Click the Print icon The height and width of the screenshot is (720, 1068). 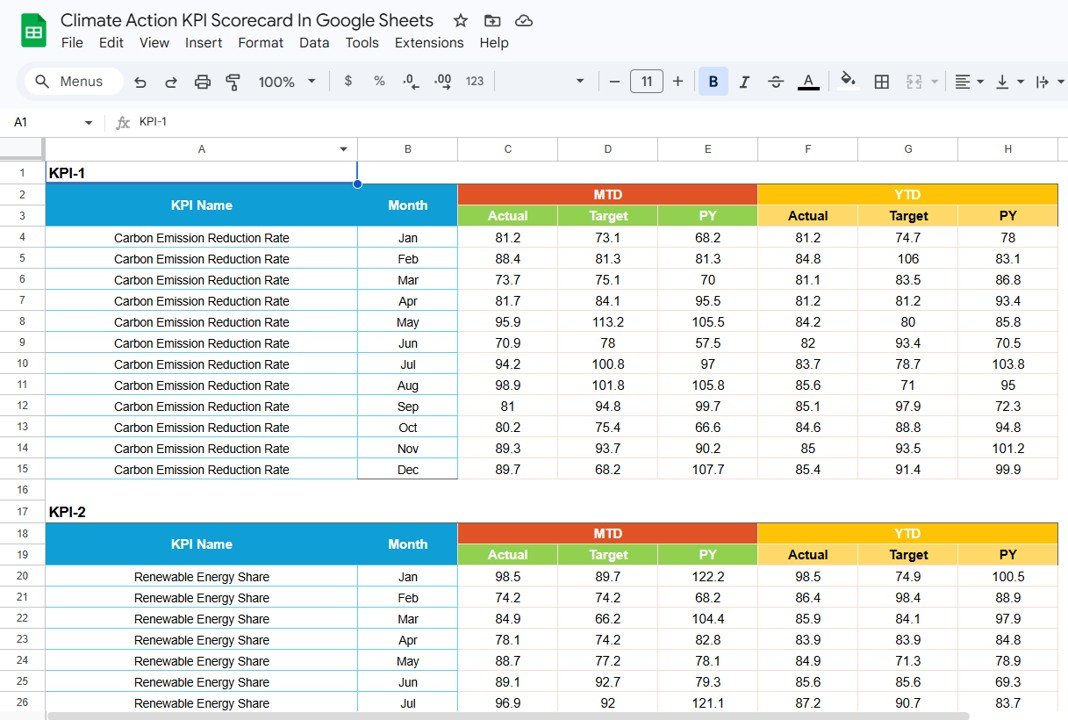203,81
